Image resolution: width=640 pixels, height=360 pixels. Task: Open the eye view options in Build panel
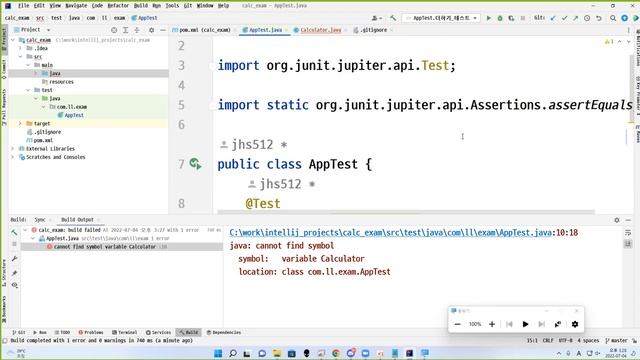[x=14, y=285]
